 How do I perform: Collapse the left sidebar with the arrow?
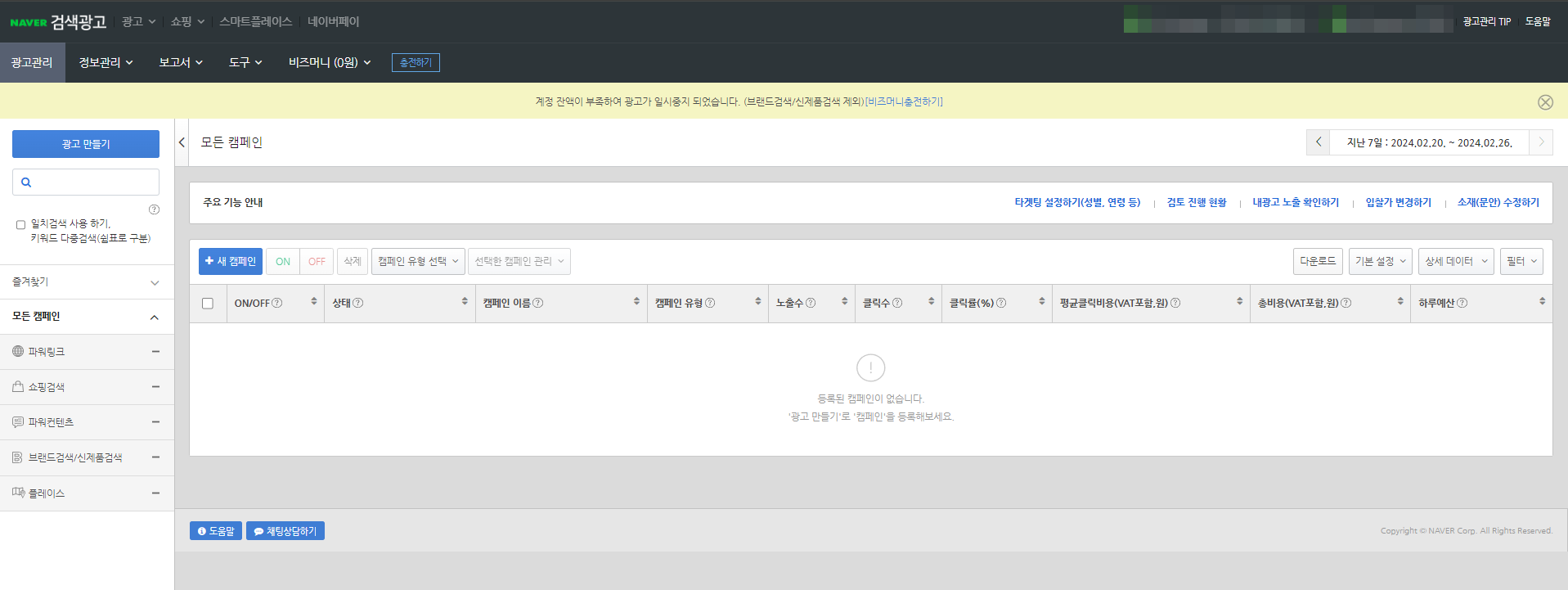(x=182, y=142)
